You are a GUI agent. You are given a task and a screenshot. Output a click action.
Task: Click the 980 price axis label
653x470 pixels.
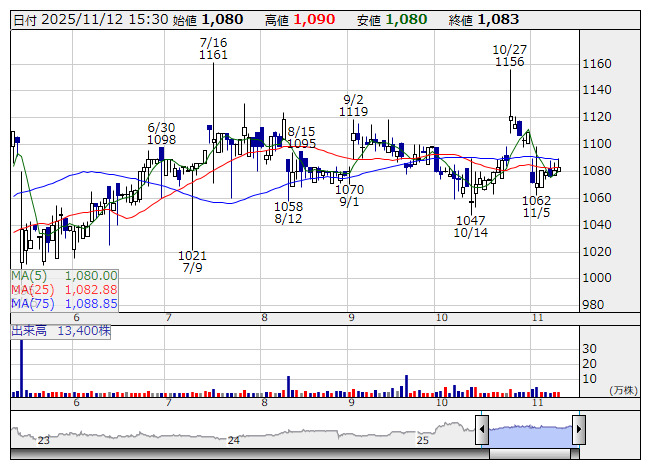point(593,305)
